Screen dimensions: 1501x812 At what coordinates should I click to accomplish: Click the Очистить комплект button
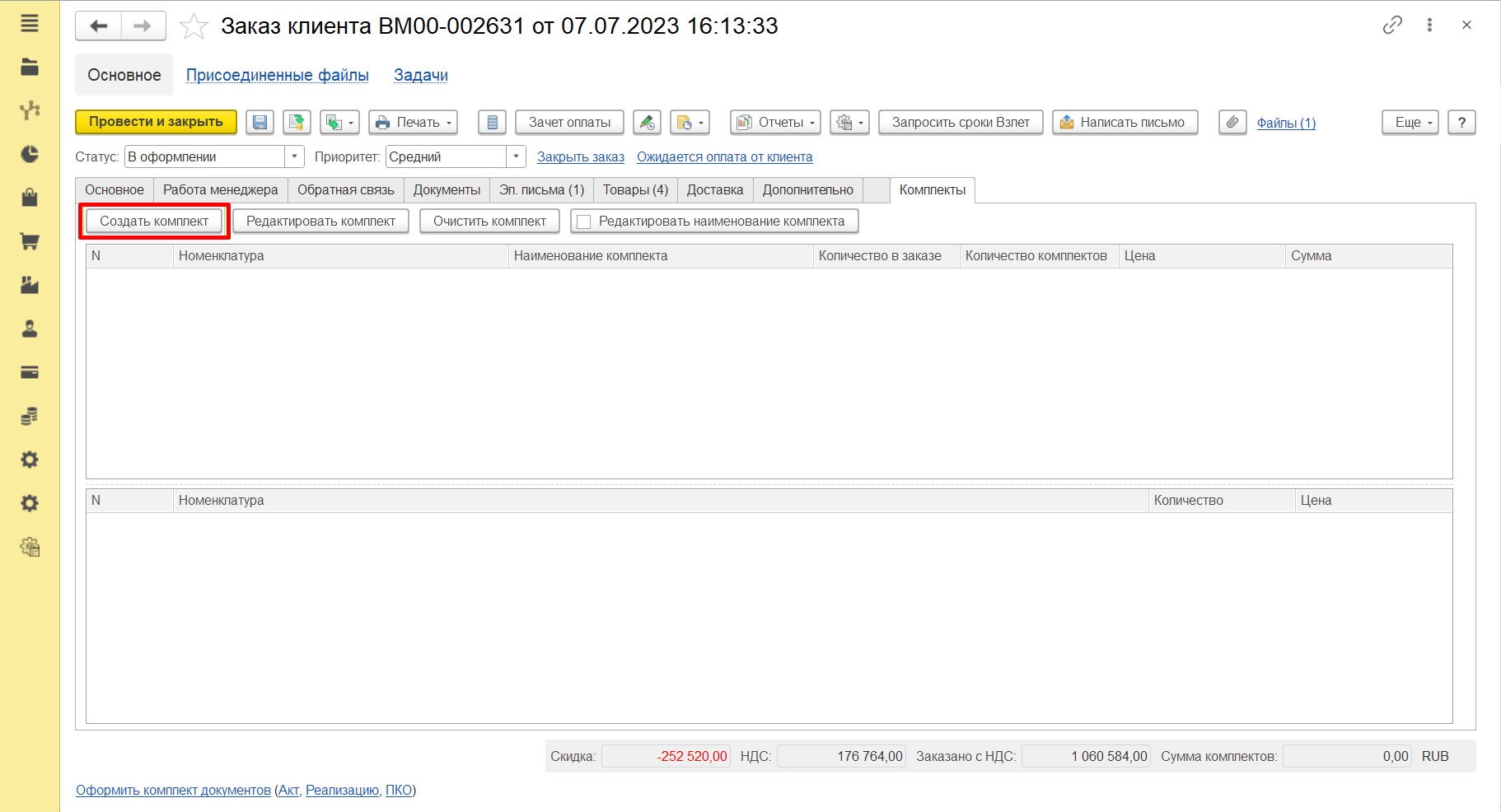(489, 222)
